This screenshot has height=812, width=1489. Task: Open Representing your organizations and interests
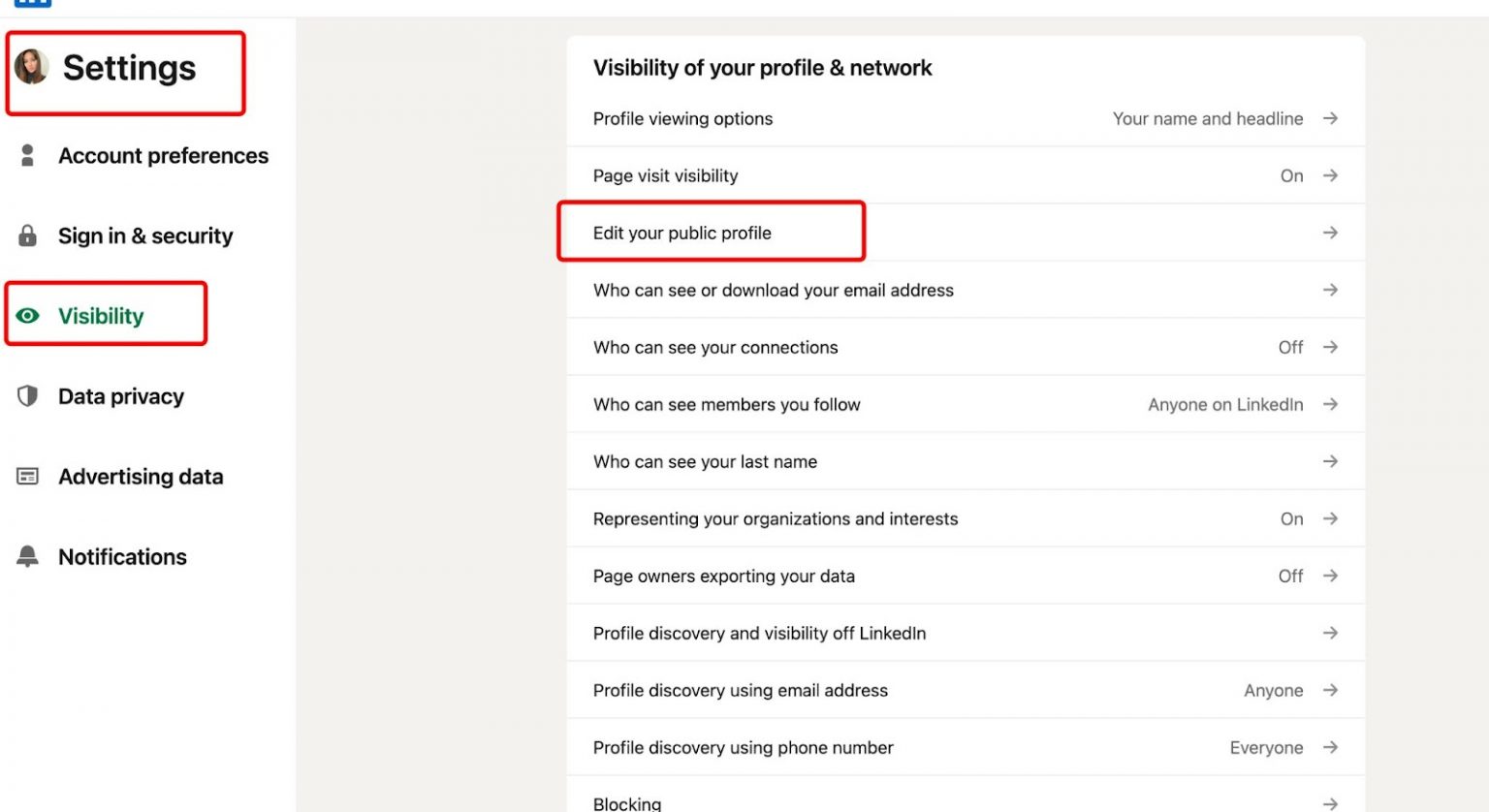775,518
